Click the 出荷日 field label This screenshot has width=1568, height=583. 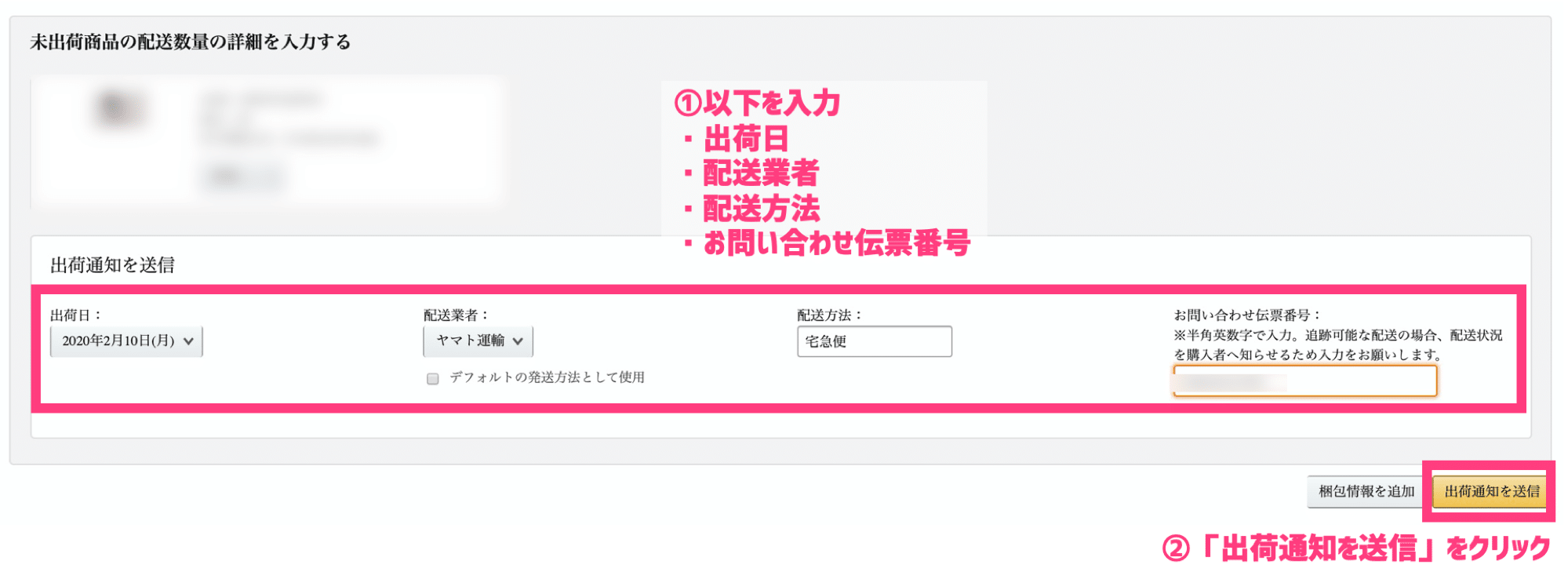(76, 315)
